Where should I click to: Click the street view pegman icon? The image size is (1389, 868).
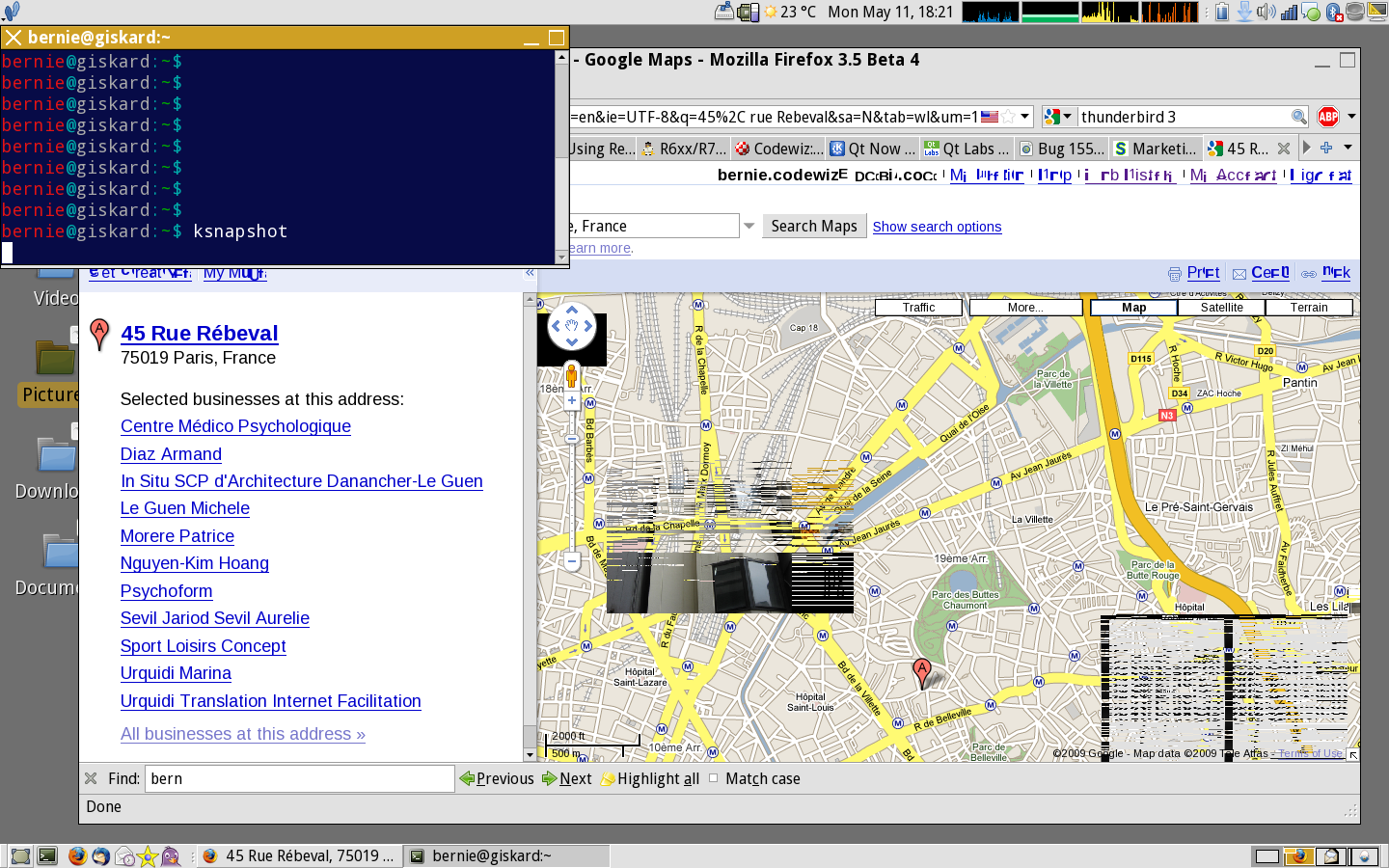pyautogui.click(x=571, y=374)
